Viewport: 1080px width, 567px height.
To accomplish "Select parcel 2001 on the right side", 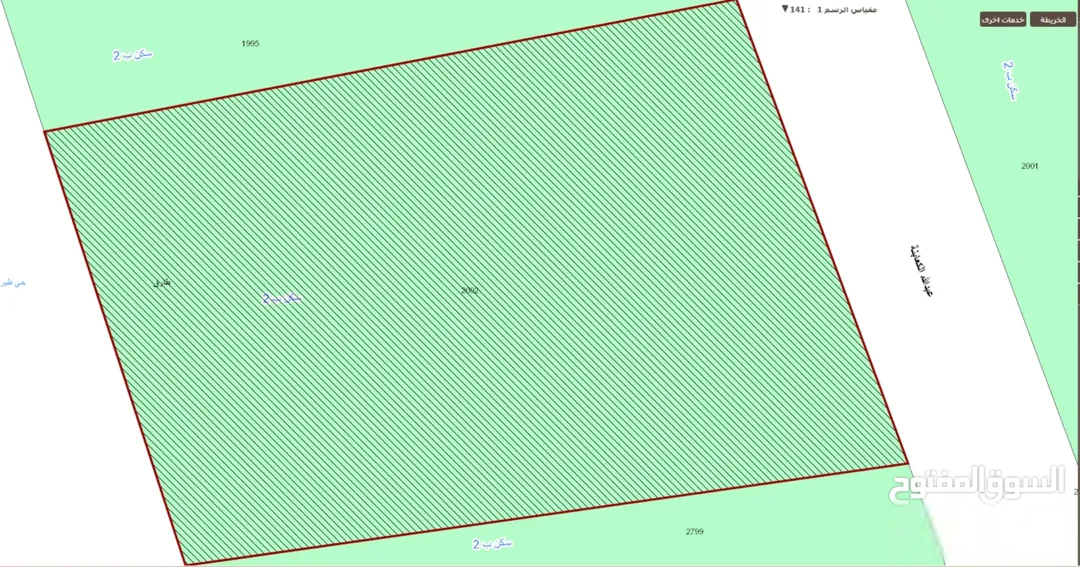I will point(1030,166).
